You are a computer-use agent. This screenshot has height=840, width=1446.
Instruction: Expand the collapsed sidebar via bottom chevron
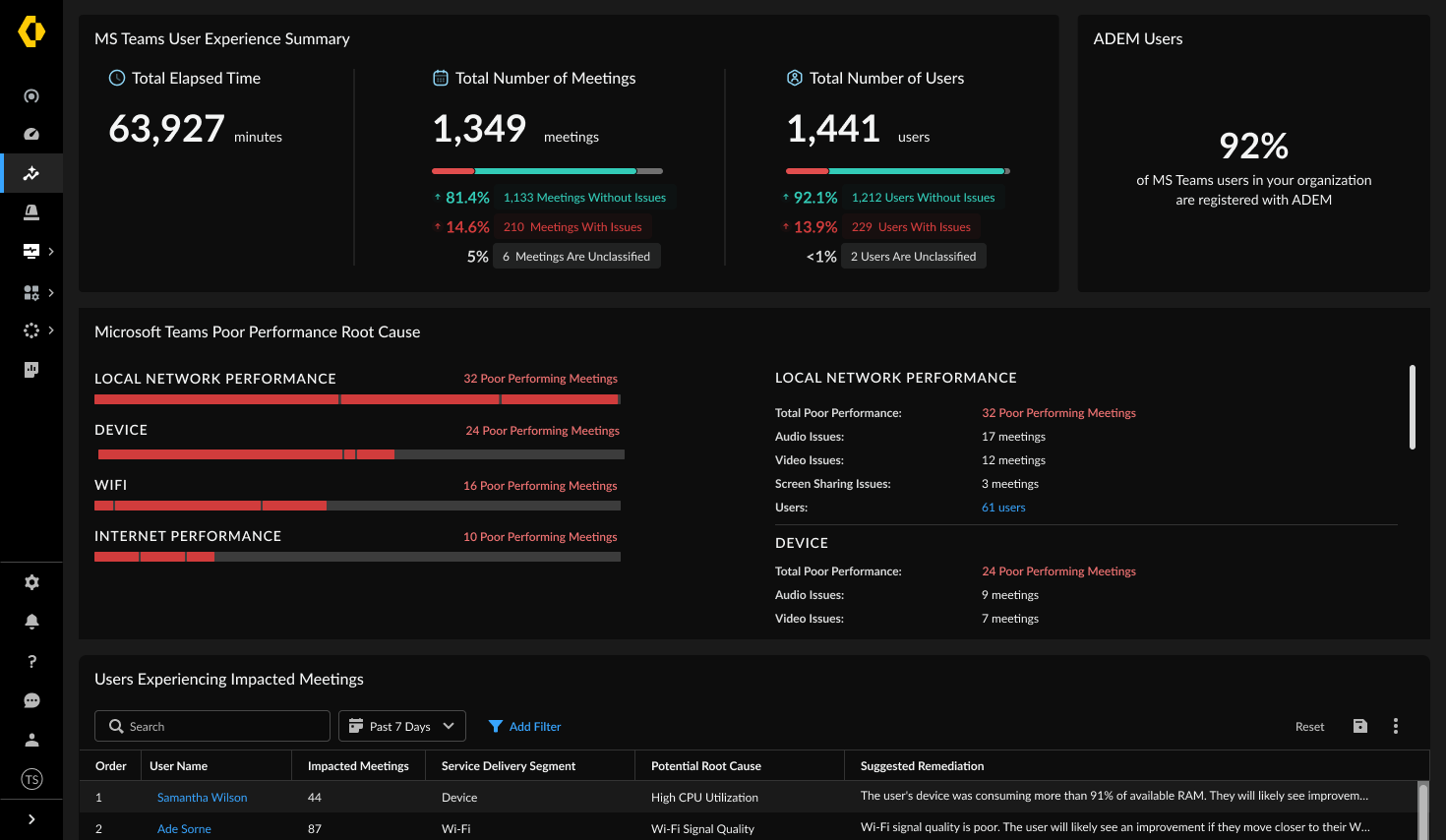pyautogui.click(x=31, y=818)
